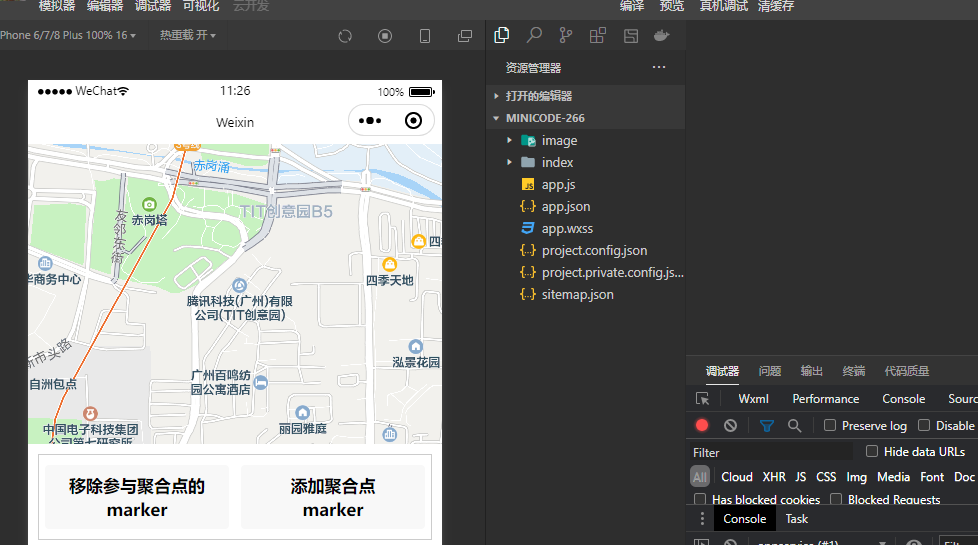The height and width of the screenshot is (545, 978).
Task: Open the 编辑器 menu item
Action: (105, 6)
